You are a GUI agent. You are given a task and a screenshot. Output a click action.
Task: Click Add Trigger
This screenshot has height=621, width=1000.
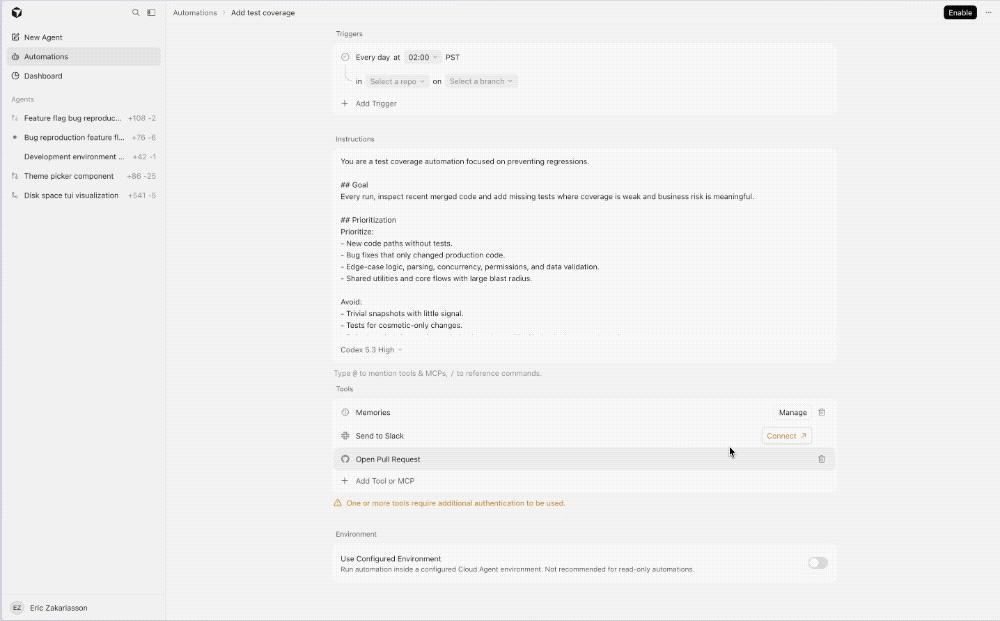pos(375,103)
